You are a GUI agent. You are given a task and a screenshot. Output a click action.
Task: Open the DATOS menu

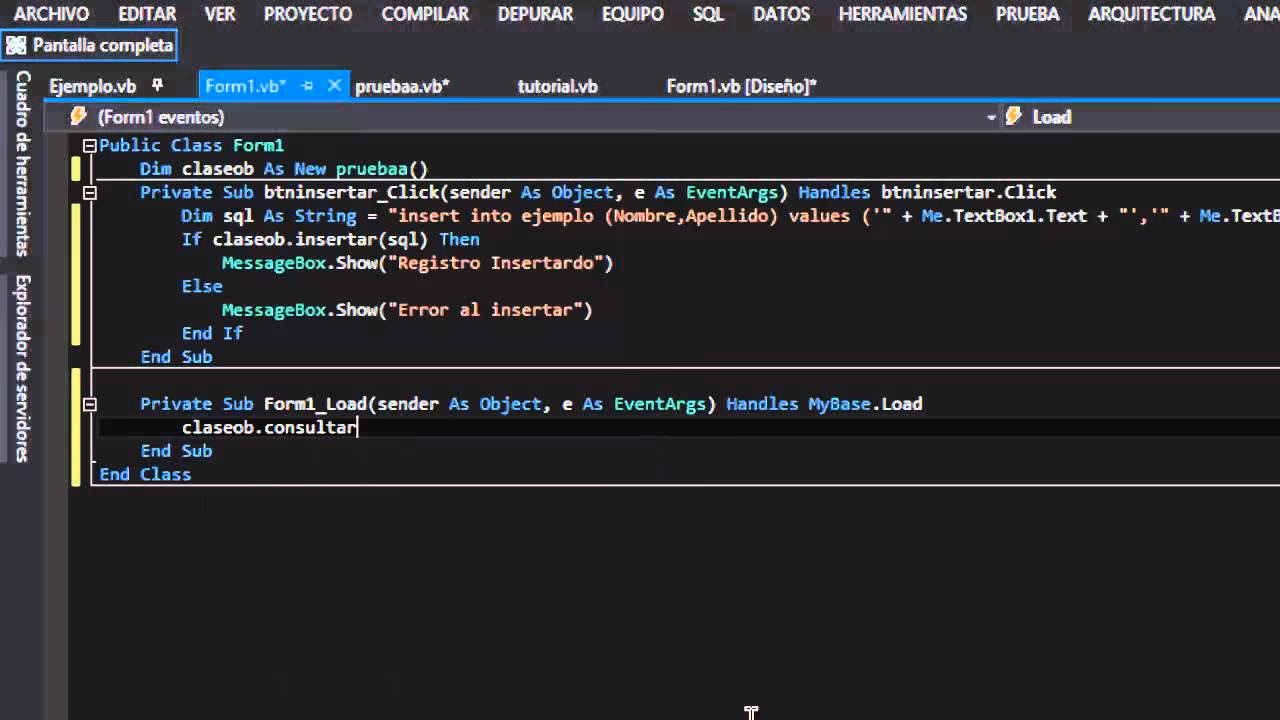(x=781, y=14)
